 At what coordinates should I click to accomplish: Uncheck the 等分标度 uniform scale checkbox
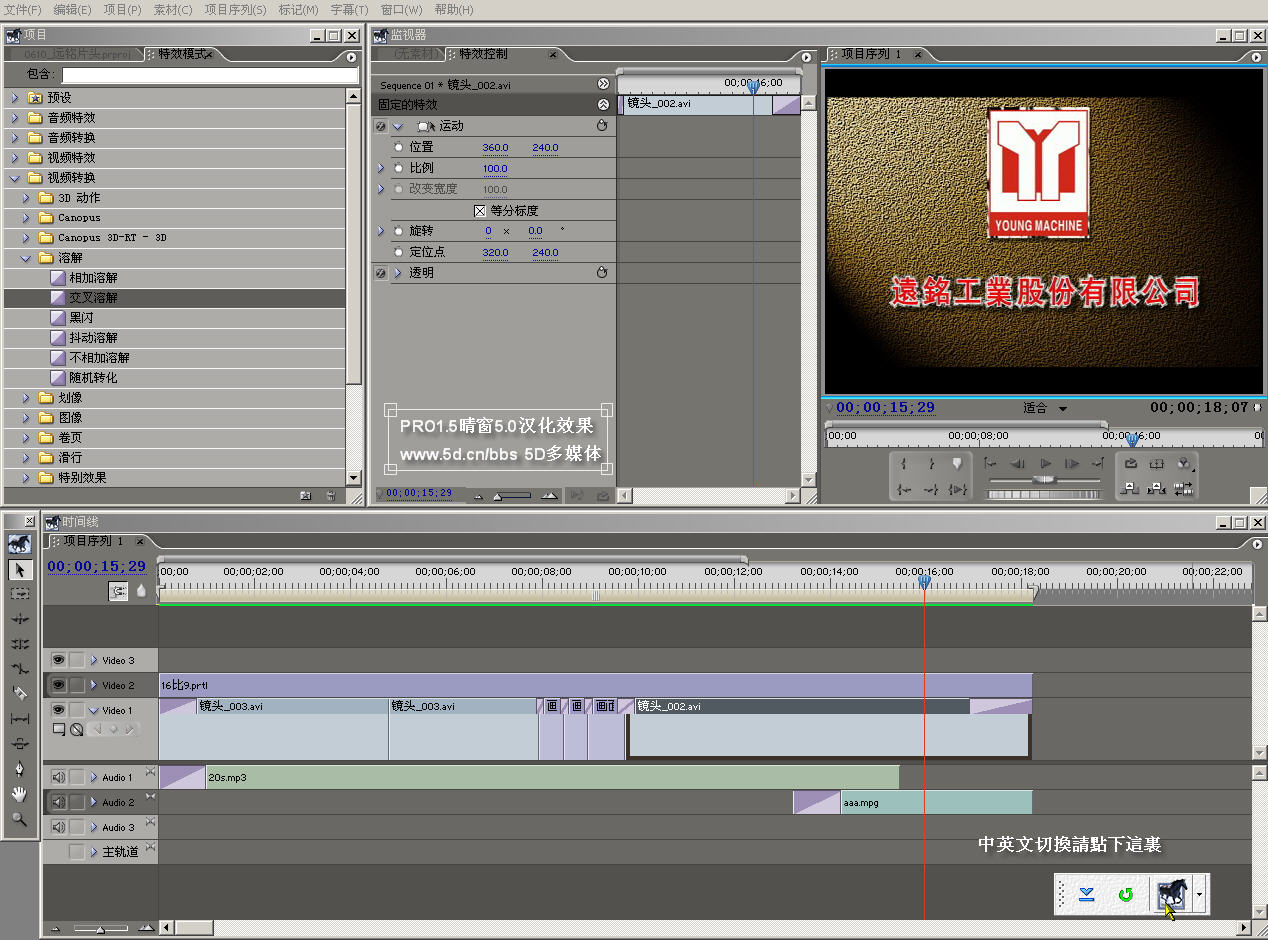pos(480,210)
